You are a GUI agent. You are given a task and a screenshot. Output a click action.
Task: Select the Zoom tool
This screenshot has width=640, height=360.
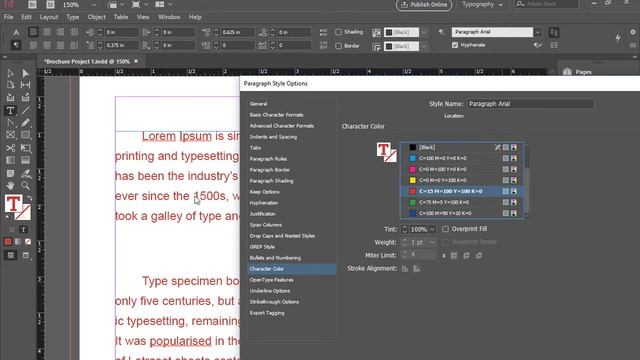pyautogui.click(x=25, y=186)
